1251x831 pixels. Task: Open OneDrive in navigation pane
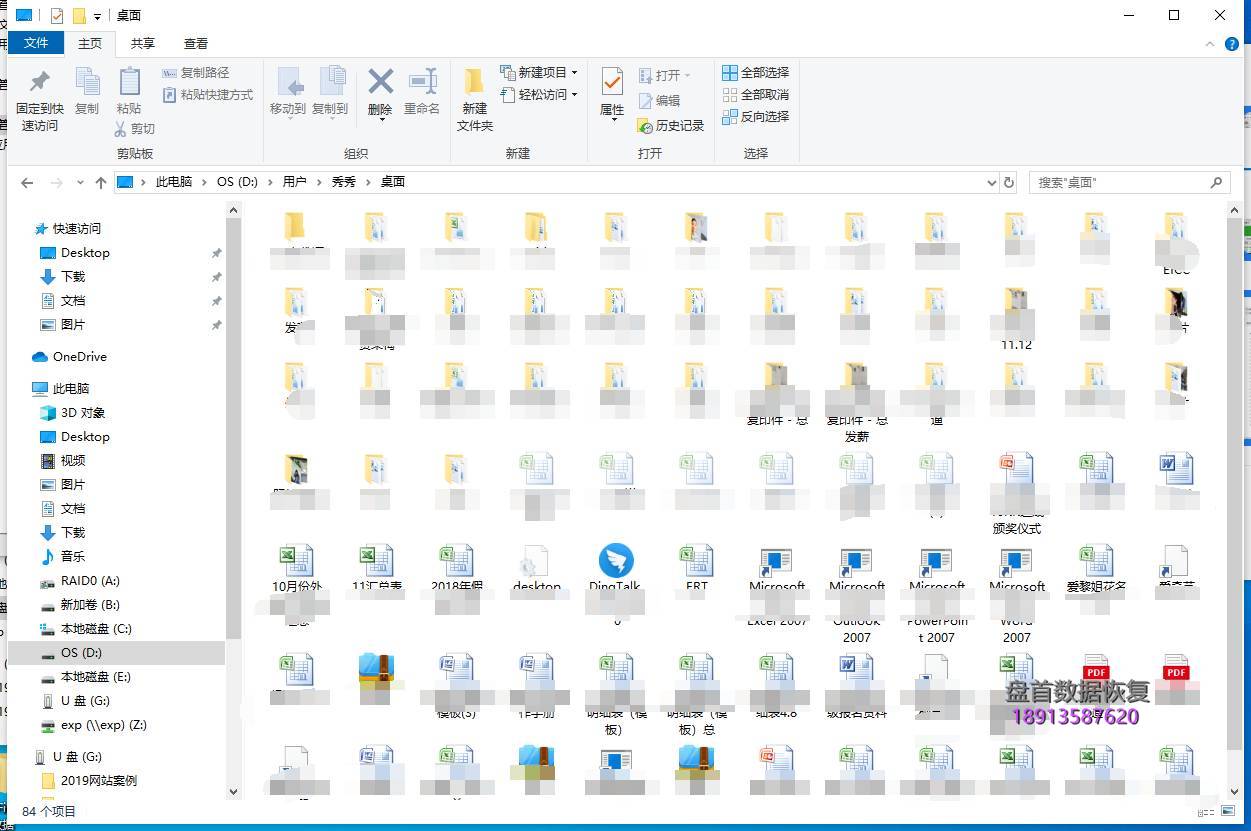click(x=80, y=357)
